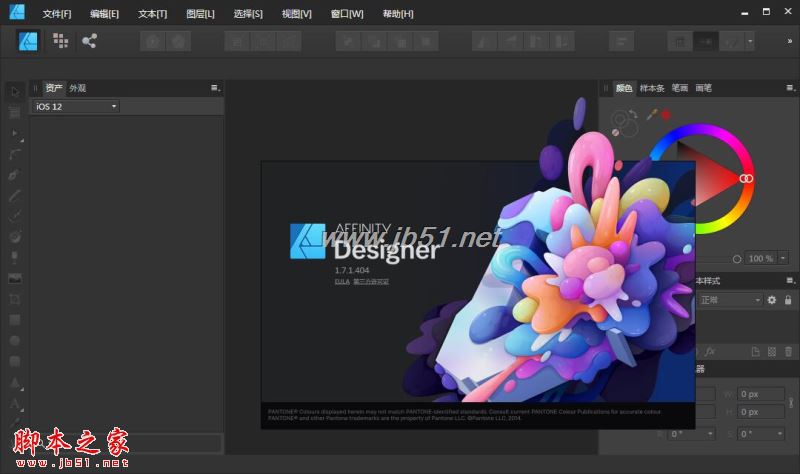Click the add layer page icon
This screenshot has width=800, height=474.
point(756,352)
